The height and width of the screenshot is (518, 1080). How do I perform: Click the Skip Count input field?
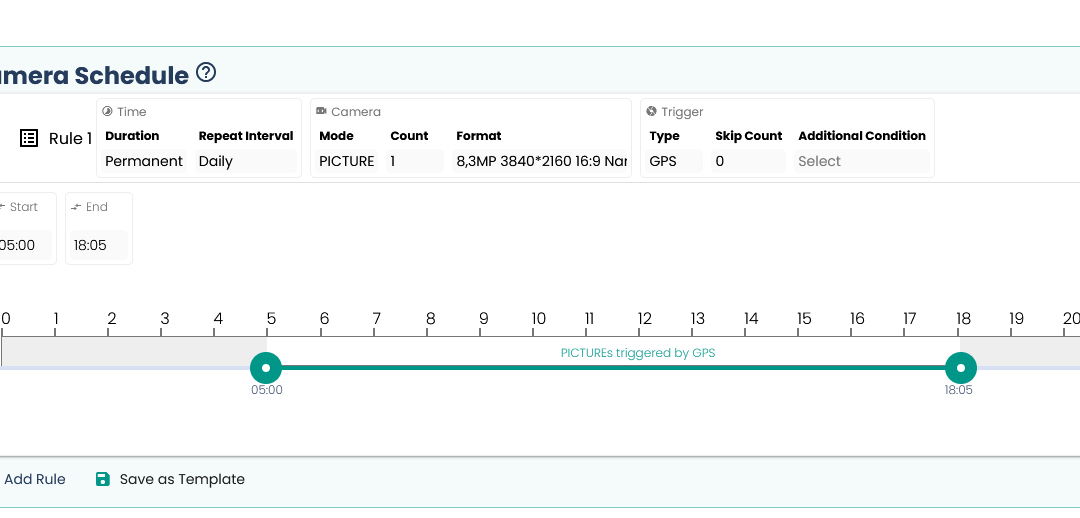[x=748, y=161]
